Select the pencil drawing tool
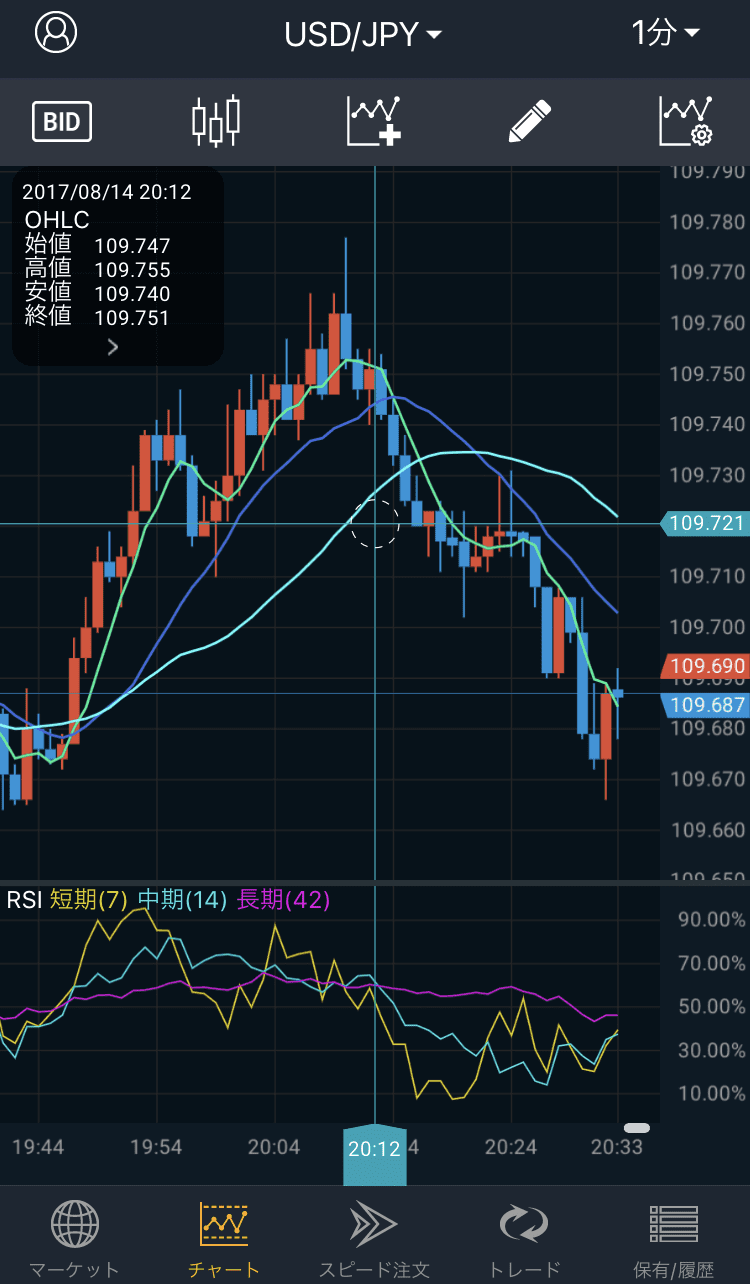 tap(530, 122)
